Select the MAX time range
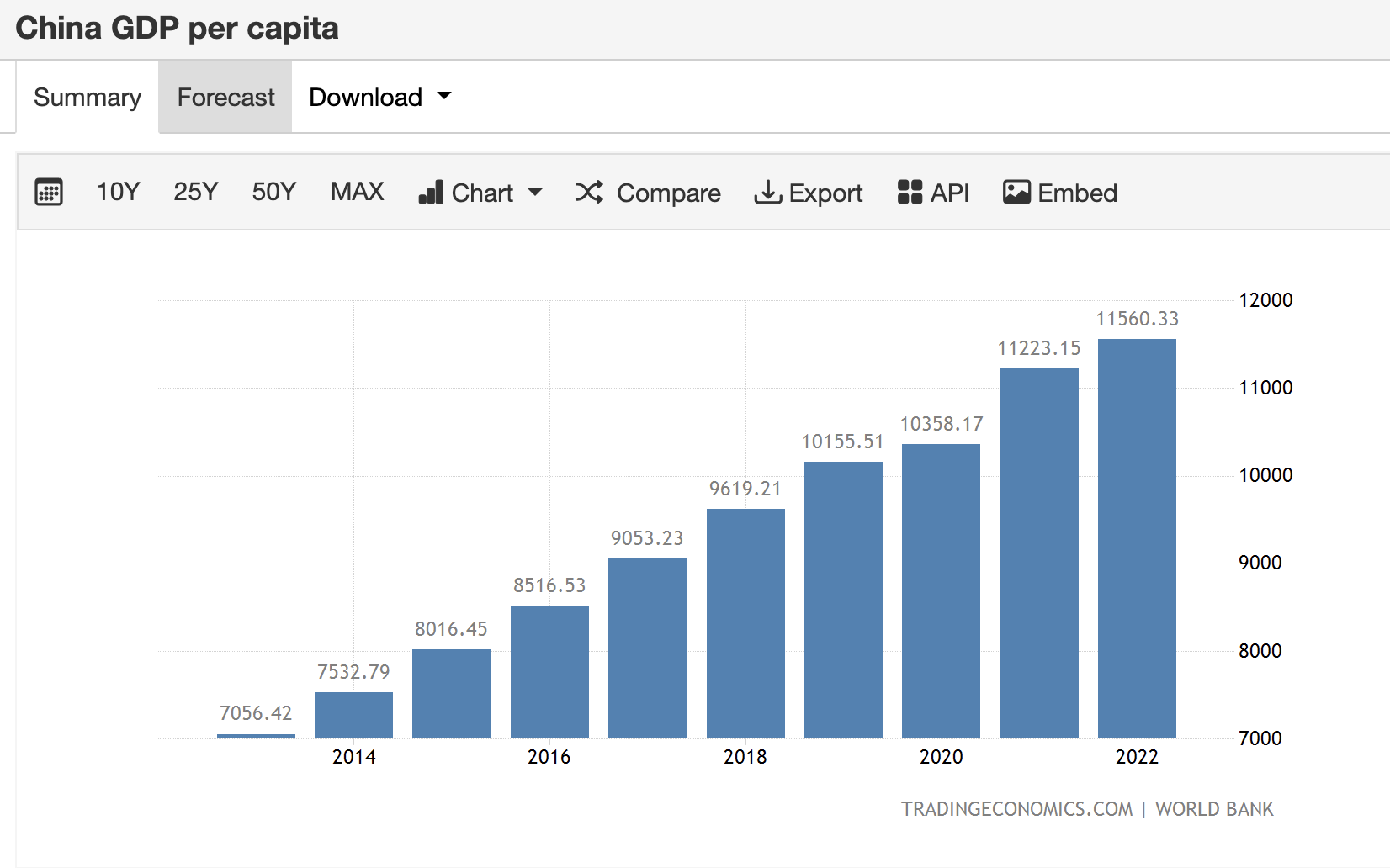1390x868 pixels. (357, 192)
